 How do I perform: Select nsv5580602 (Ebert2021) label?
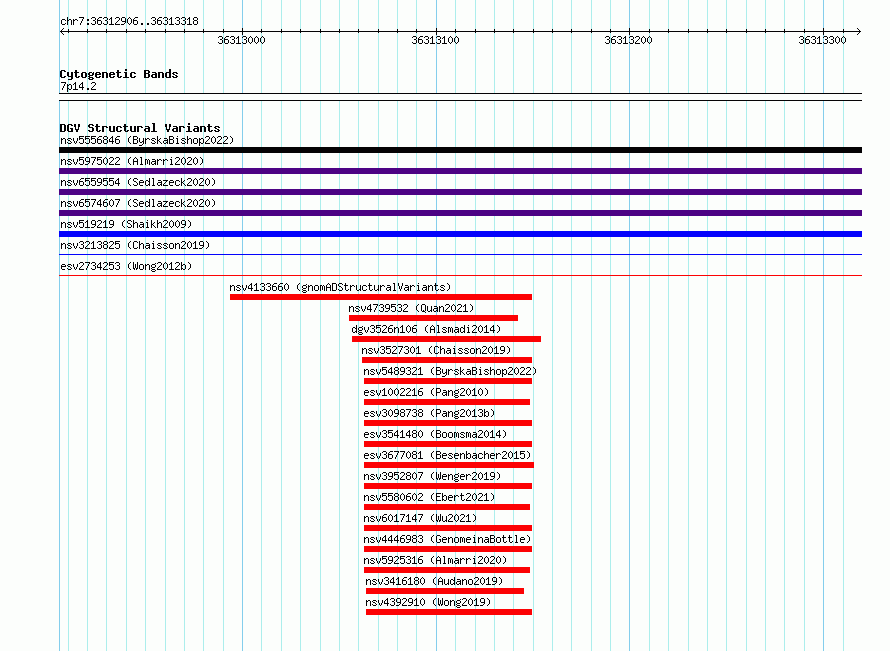coord(429,497)
